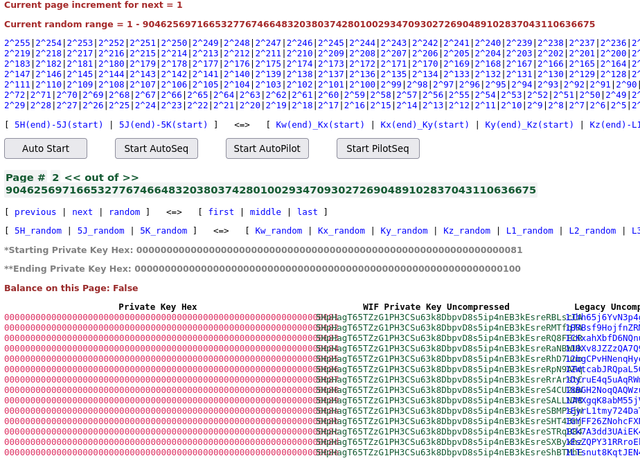Open the 5H(end)-5J(start) link
This screenshot has height=459, width=640.
click(59, 124)
